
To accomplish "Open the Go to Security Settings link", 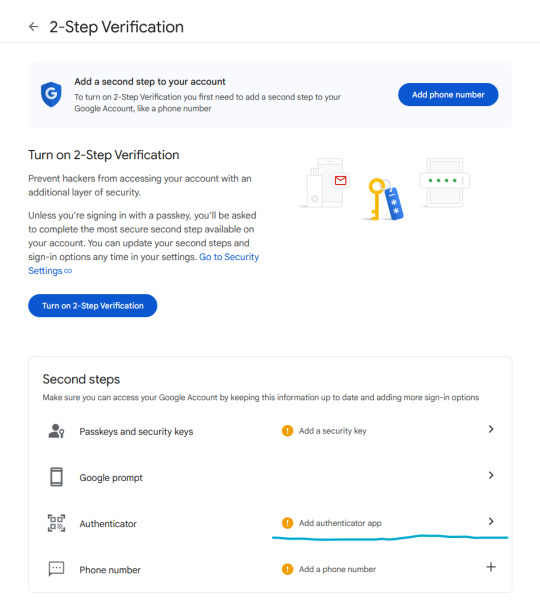I will click(144, 264).
